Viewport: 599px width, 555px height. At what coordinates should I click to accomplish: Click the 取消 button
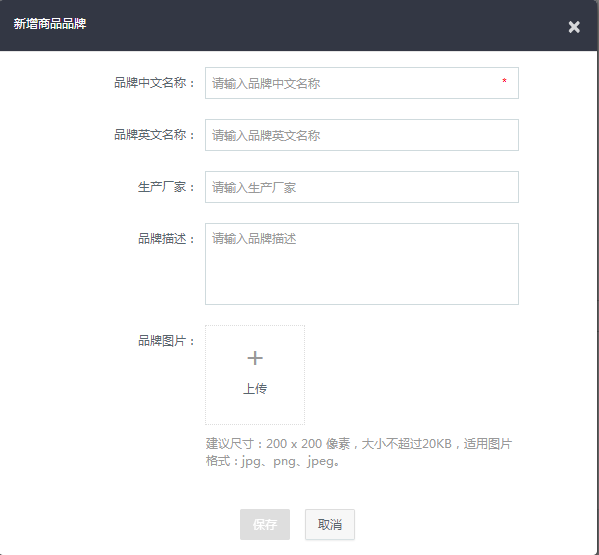[x=330, y=524]
